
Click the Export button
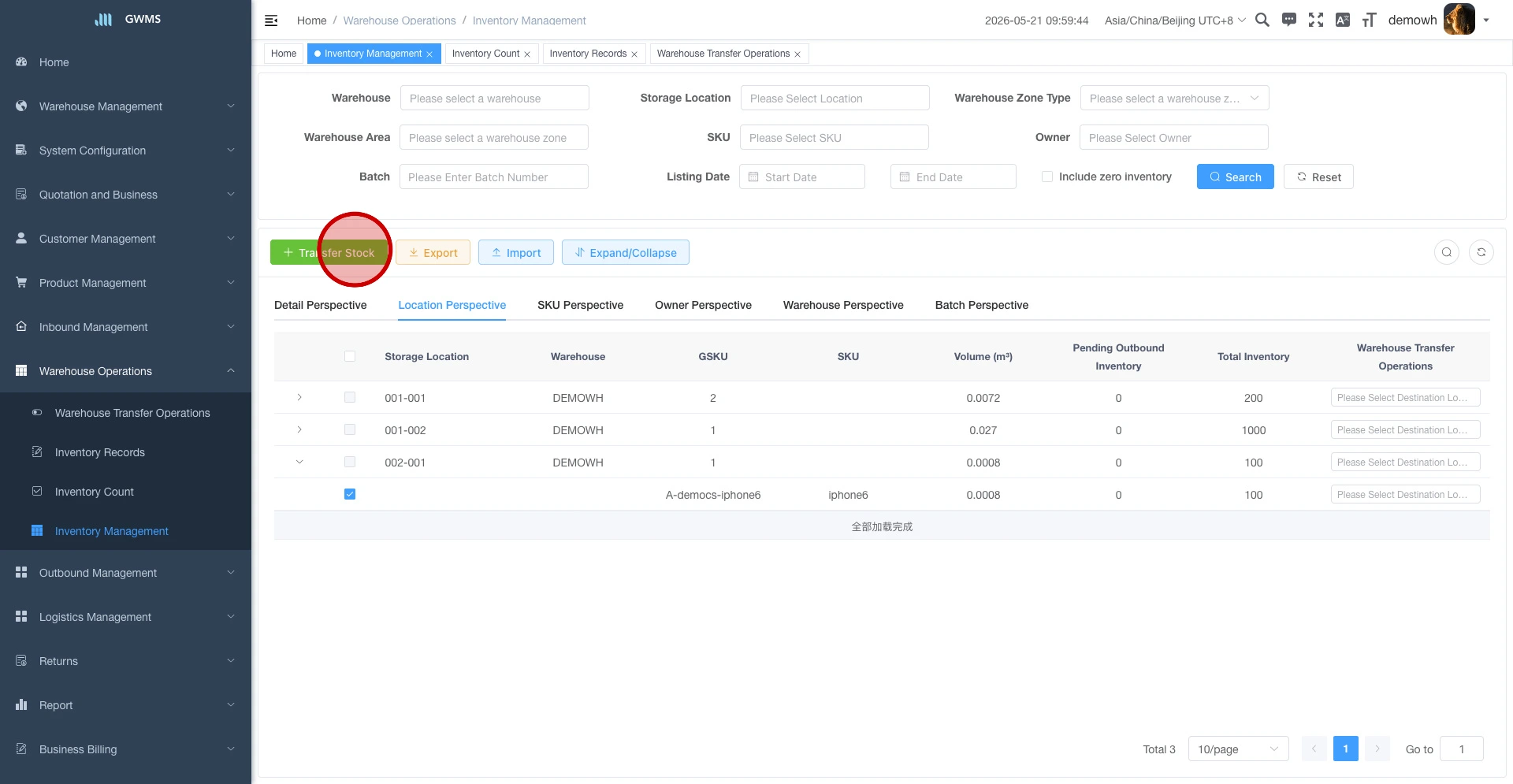(433, 252)
